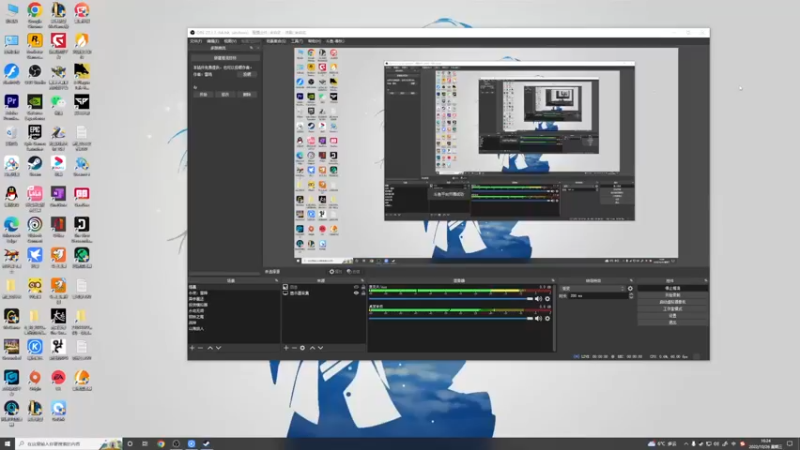Mute the first audio mixer channel
Image resolution: width=800 pixels, height=450 pixels.
(538, 299)
